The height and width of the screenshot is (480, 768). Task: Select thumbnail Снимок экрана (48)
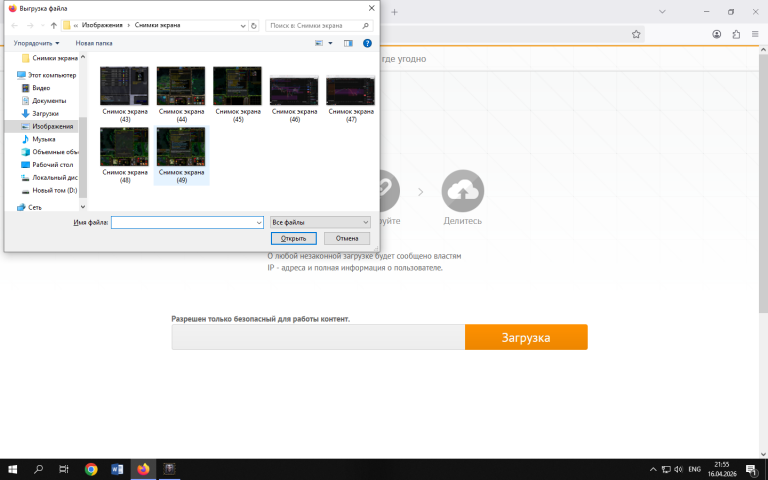pyautogui.click(x=124, y=155)
